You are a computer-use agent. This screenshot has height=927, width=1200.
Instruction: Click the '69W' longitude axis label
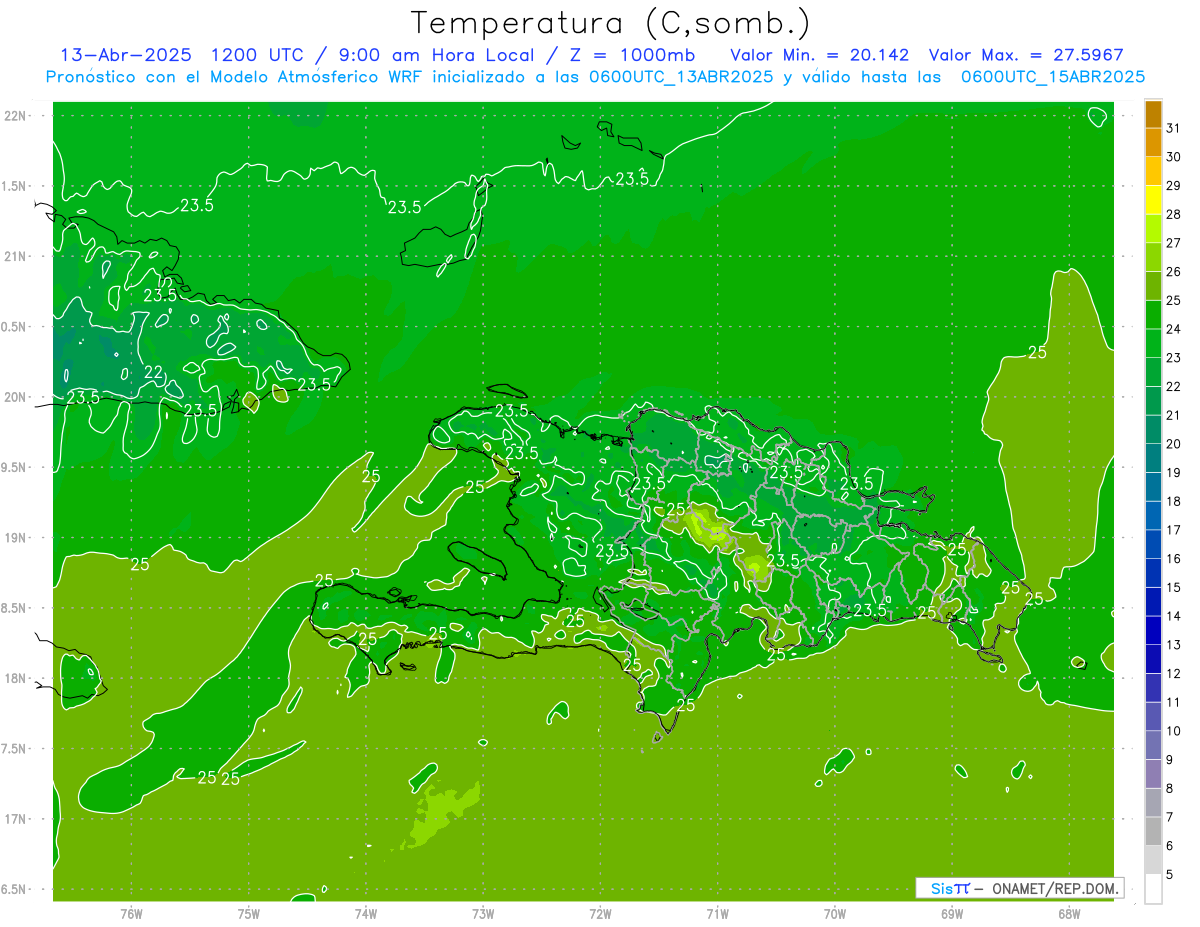[x=952, y=914]
